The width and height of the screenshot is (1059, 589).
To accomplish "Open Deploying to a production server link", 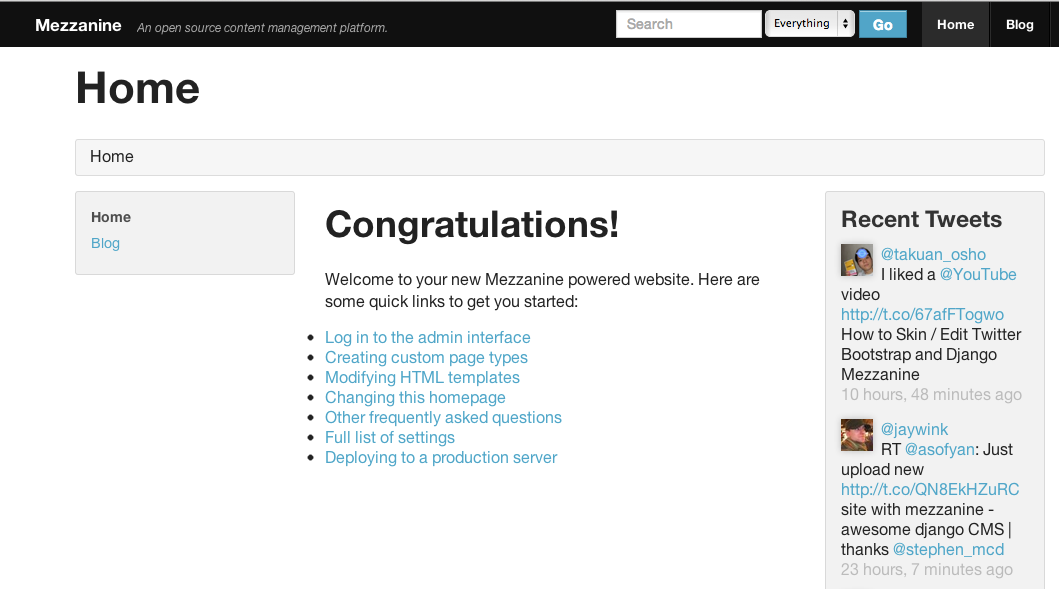I will click(x=440, y=458).
